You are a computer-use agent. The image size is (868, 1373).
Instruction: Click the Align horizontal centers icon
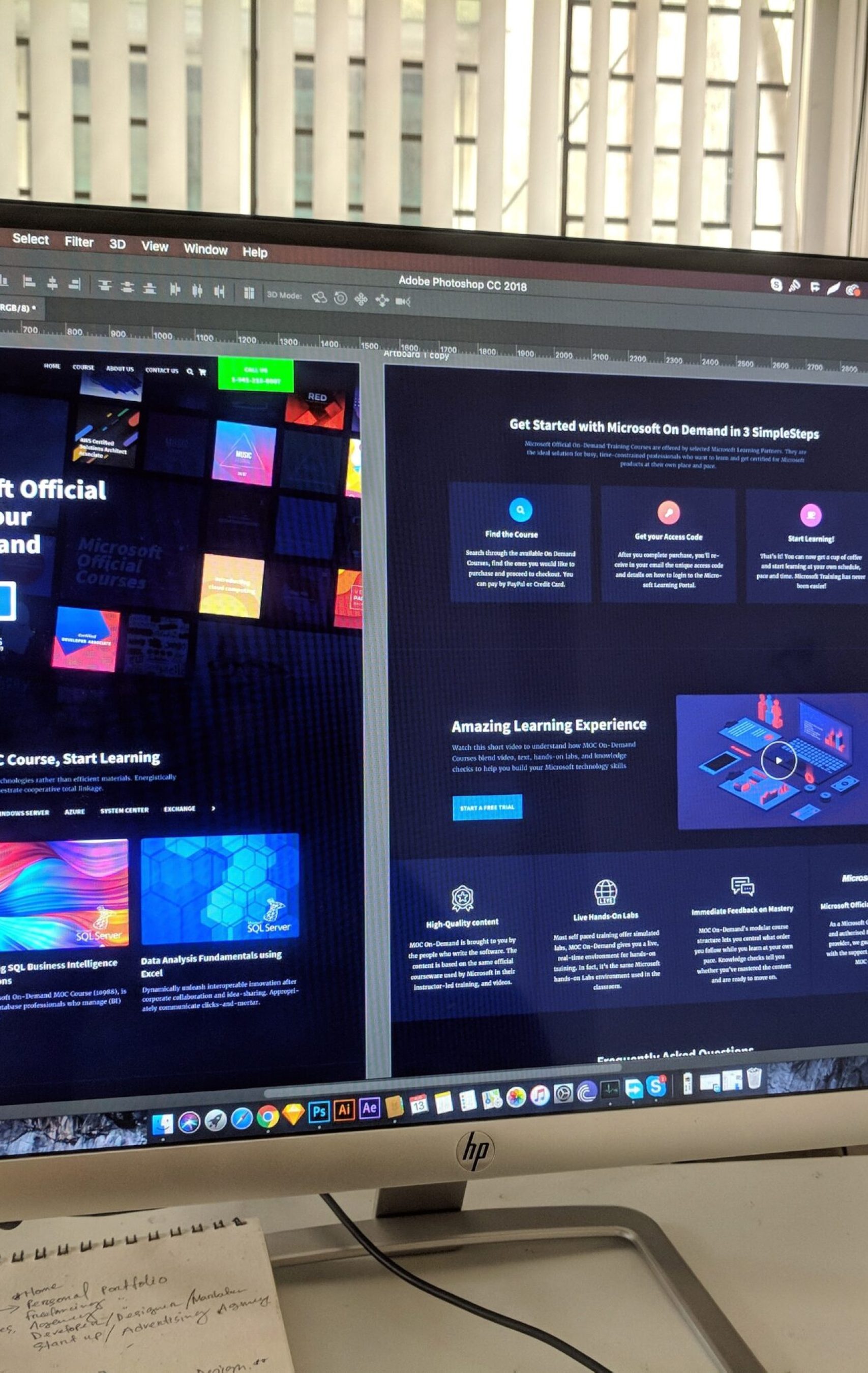click(52, 283)
